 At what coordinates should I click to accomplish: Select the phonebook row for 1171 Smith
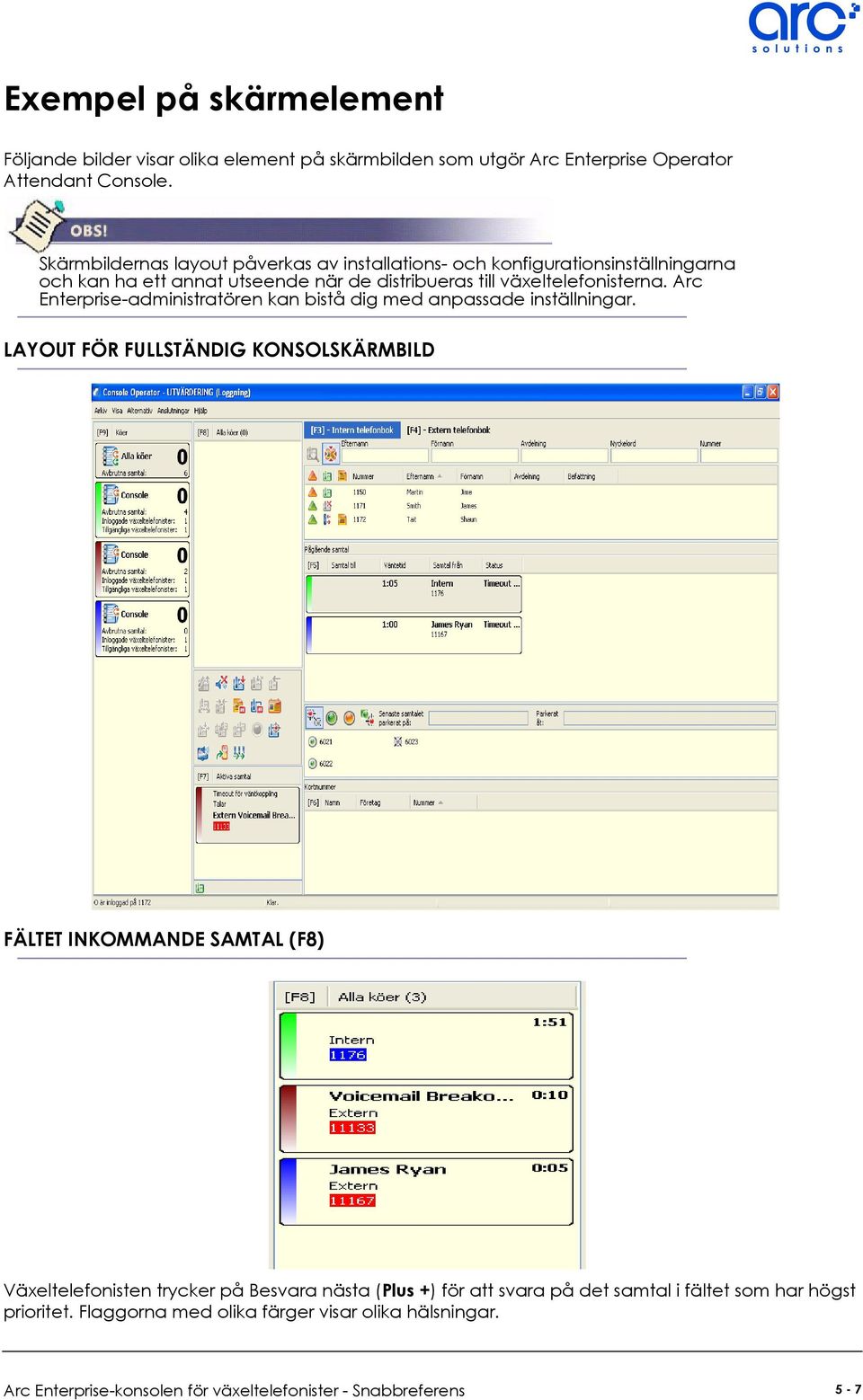coord(541,506)
